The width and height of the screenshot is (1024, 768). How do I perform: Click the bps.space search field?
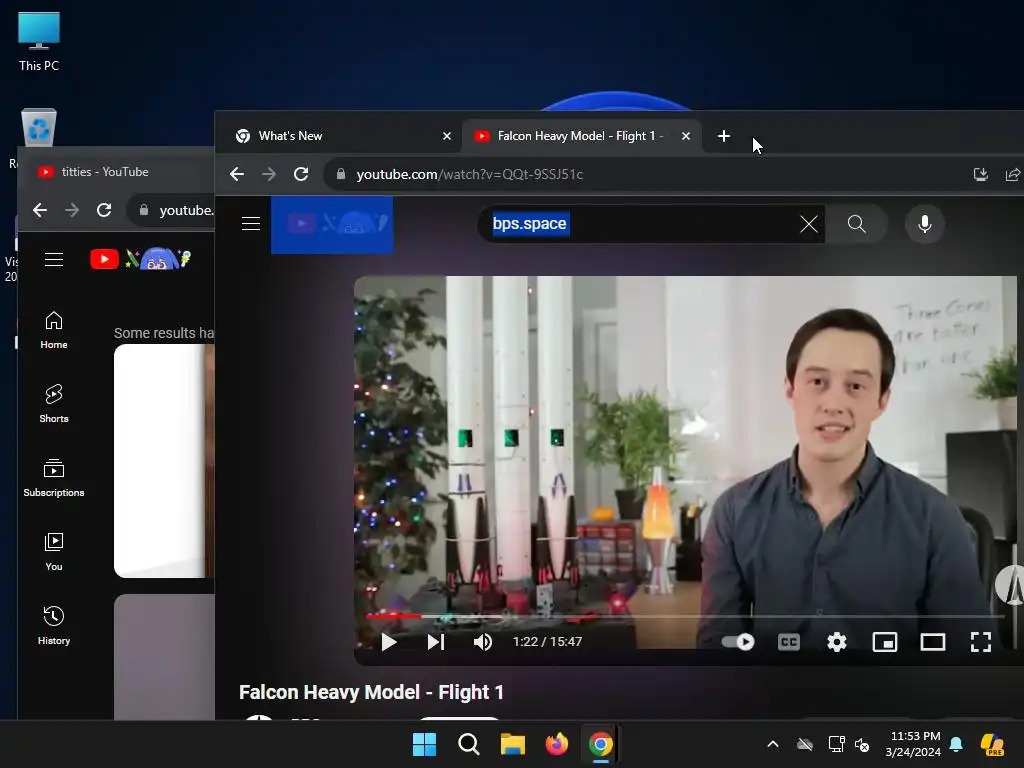point(640,224)
